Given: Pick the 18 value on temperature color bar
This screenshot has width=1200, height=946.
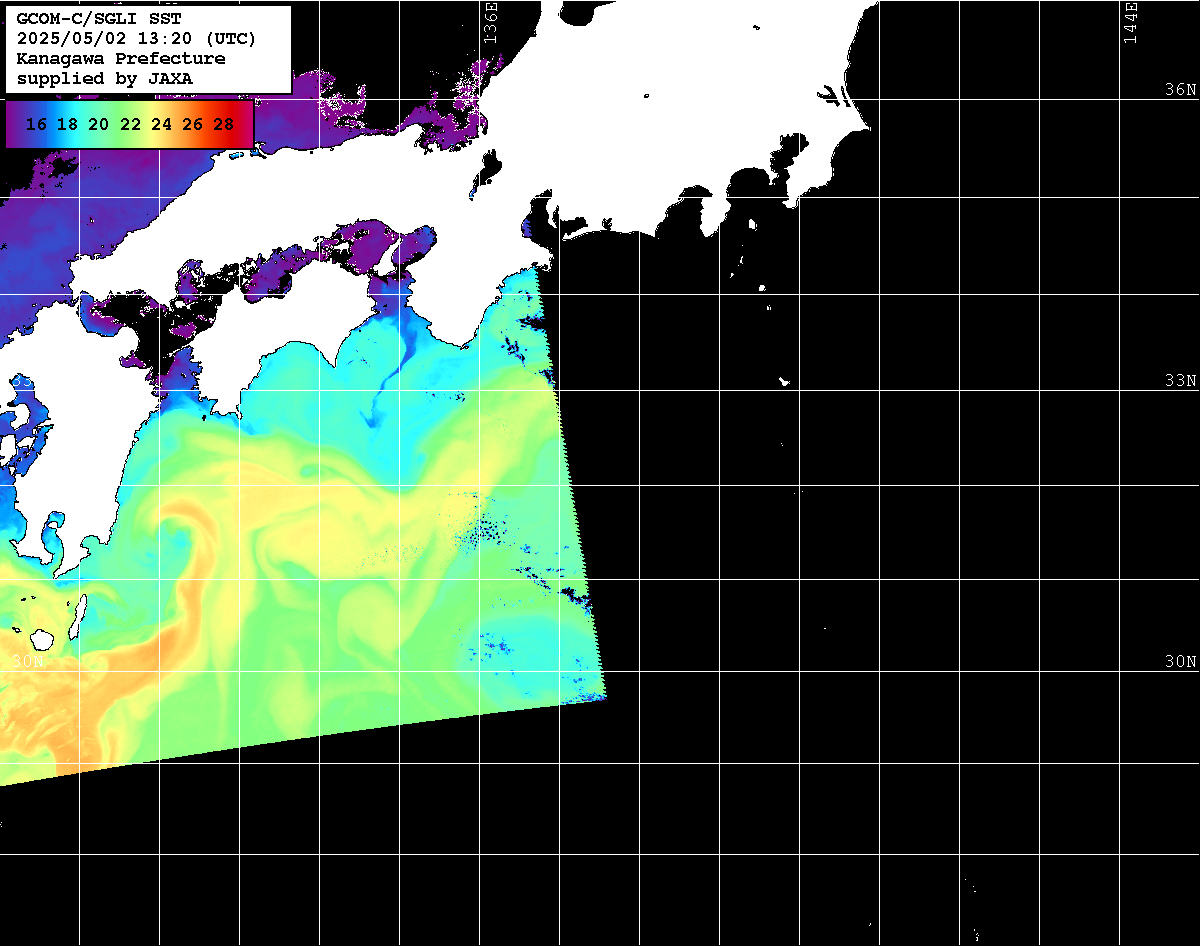Looking at the screenshot, I should (67, 125).
